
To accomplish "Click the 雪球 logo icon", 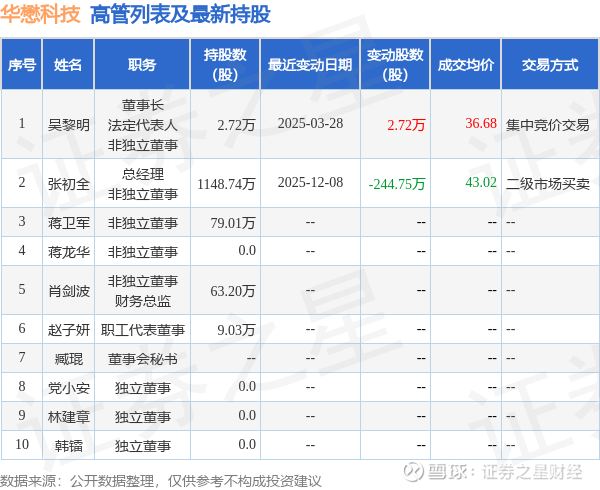I will (414, 471).
